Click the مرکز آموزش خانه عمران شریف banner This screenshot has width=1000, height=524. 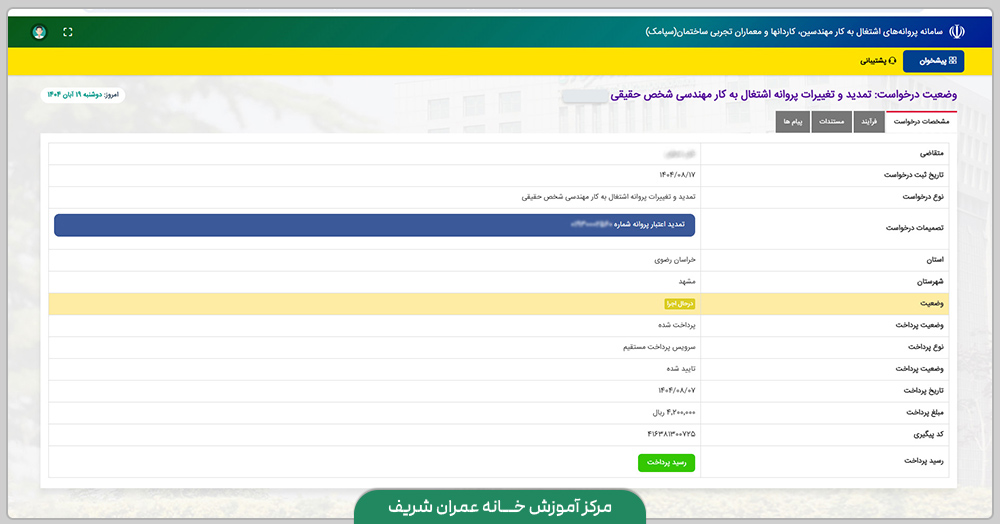click(499, 507)
